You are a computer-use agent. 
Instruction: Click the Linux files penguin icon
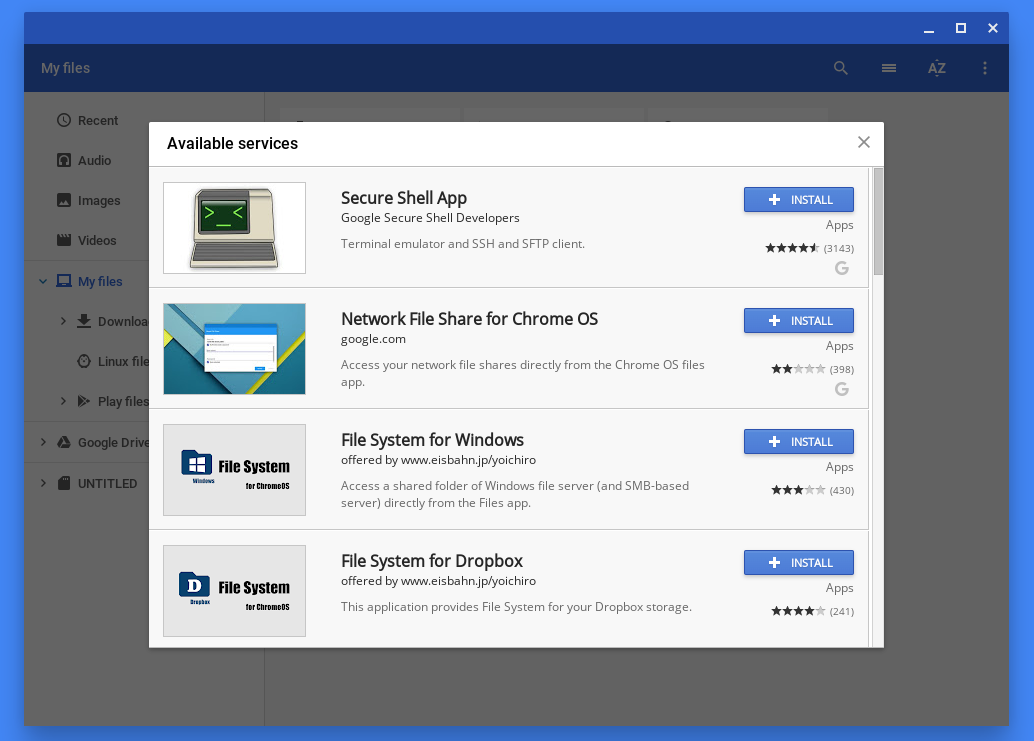(84, 361)
